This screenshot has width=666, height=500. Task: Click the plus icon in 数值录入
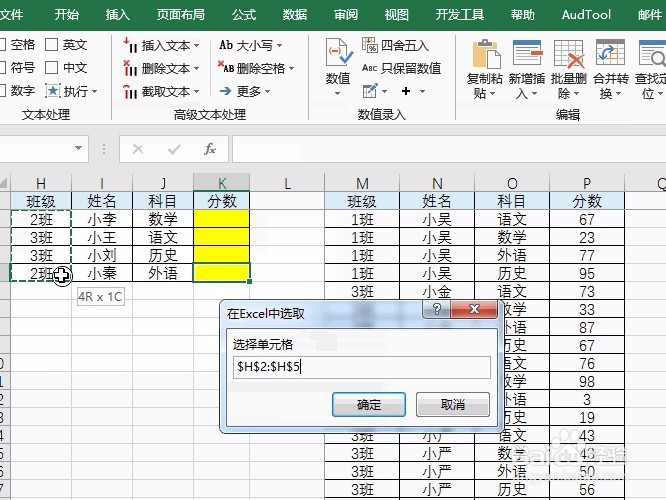coord(406,91)
